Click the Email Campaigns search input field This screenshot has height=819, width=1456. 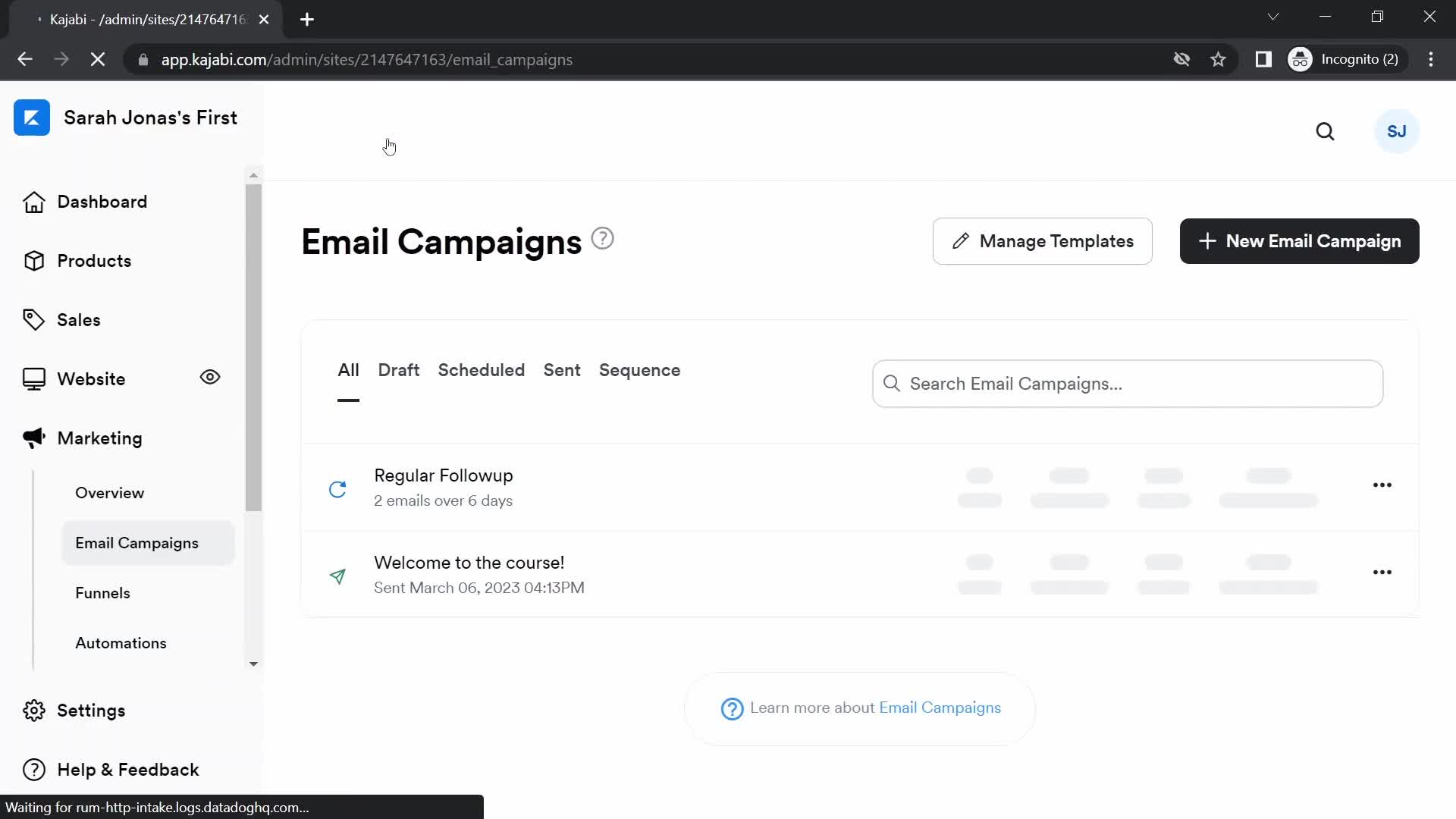(x=1128, y=383)
